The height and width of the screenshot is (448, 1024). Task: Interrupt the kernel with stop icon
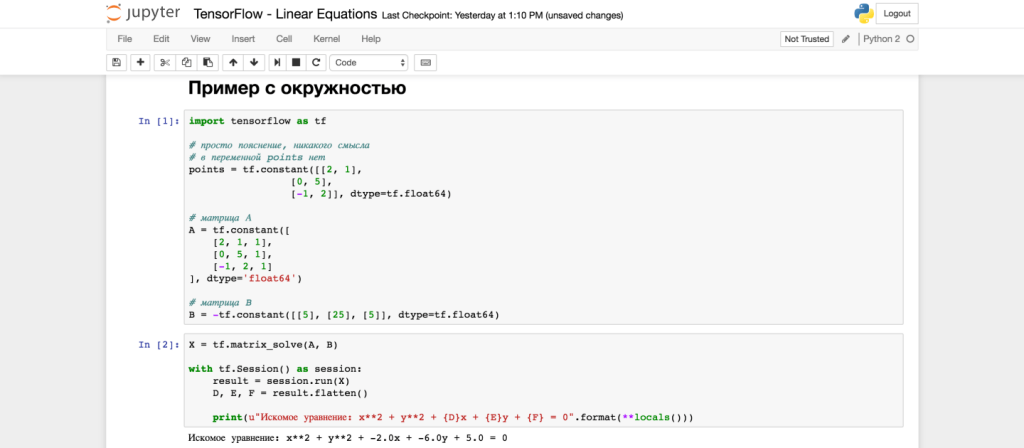click(296, 62)
